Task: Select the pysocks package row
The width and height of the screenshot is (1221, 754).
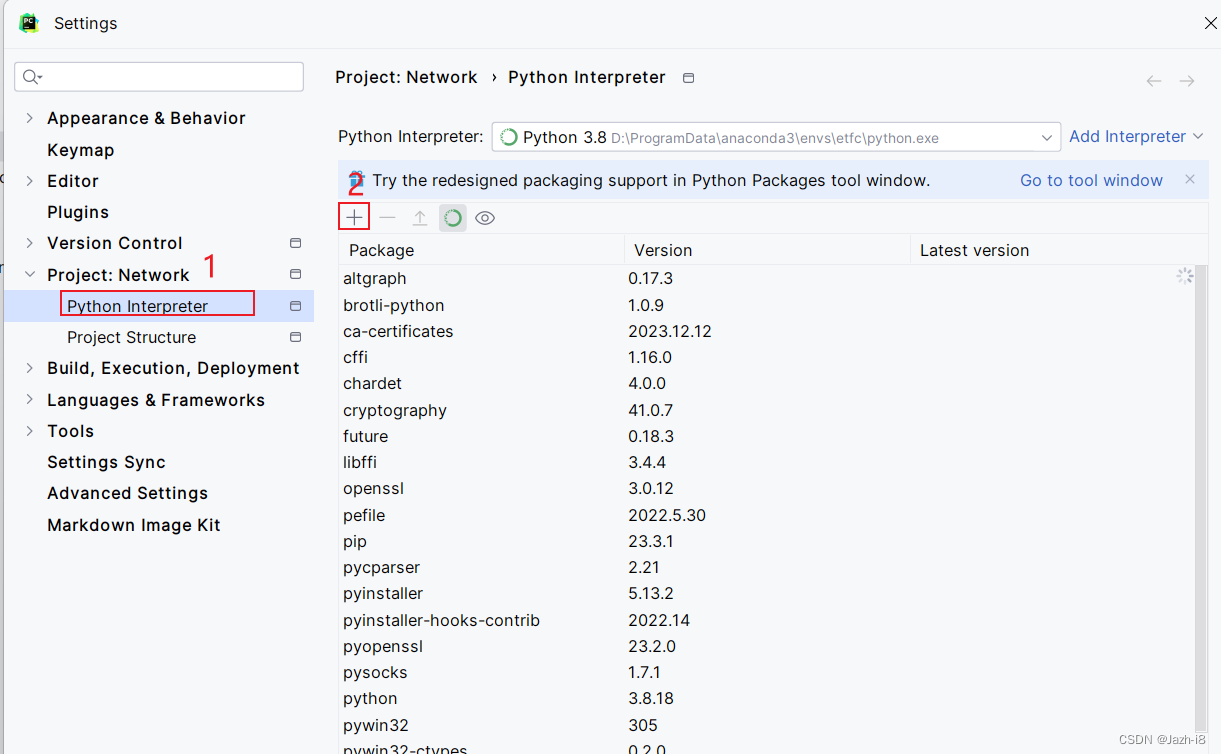Action: [767, 672]
